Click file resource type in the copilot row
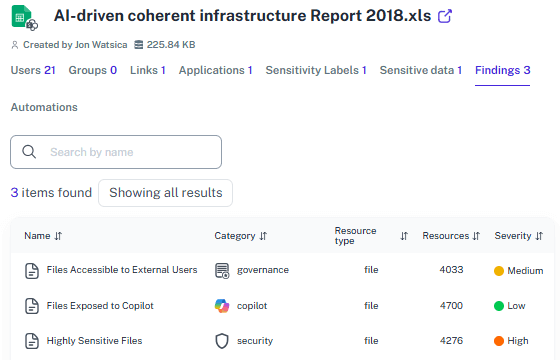Viewport: 560px width, 360px height. (x=371, y=306)
